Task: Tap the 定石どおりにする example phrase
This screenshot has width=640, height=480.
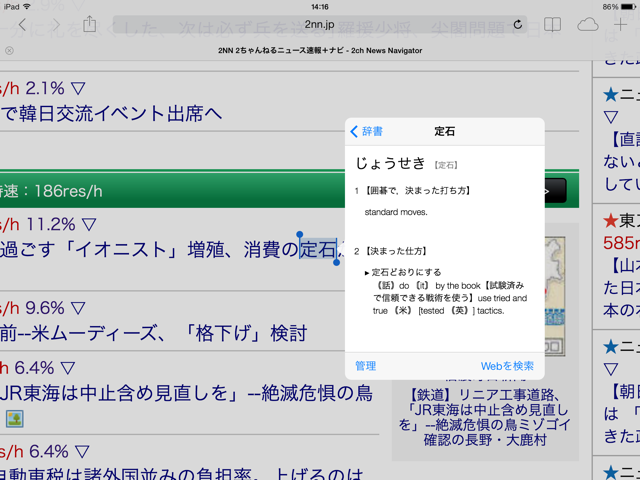Action: (x=407, y=272)
